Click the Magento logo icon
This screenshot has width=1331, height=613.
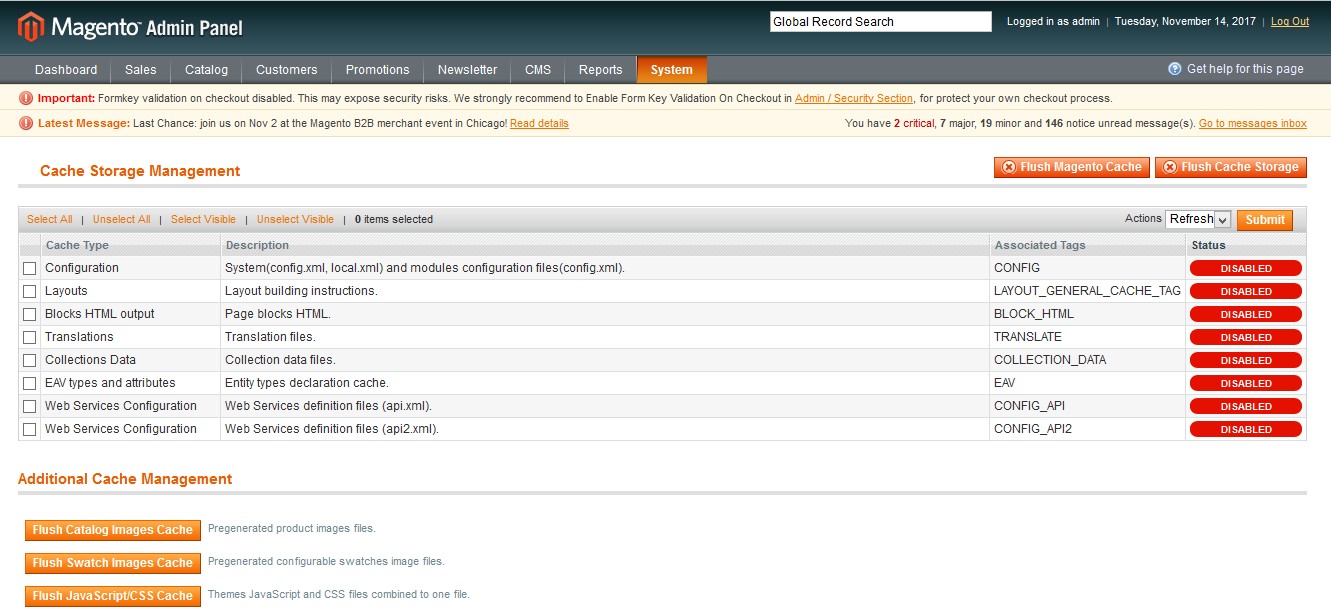click(x=31, y=27)
